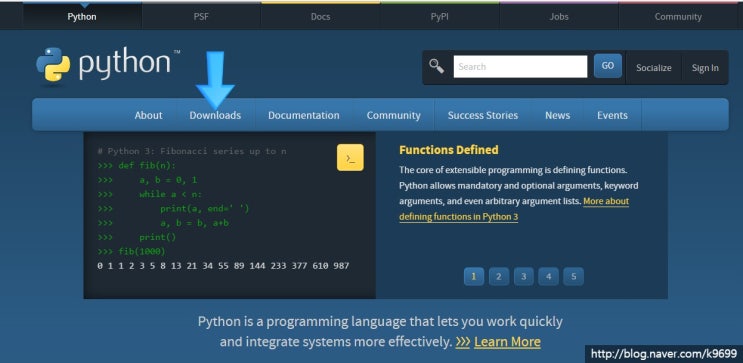Viewport: 743px width, 363px height.
Task: Switch to slide 2 of code examples
Action: [499, 277]
